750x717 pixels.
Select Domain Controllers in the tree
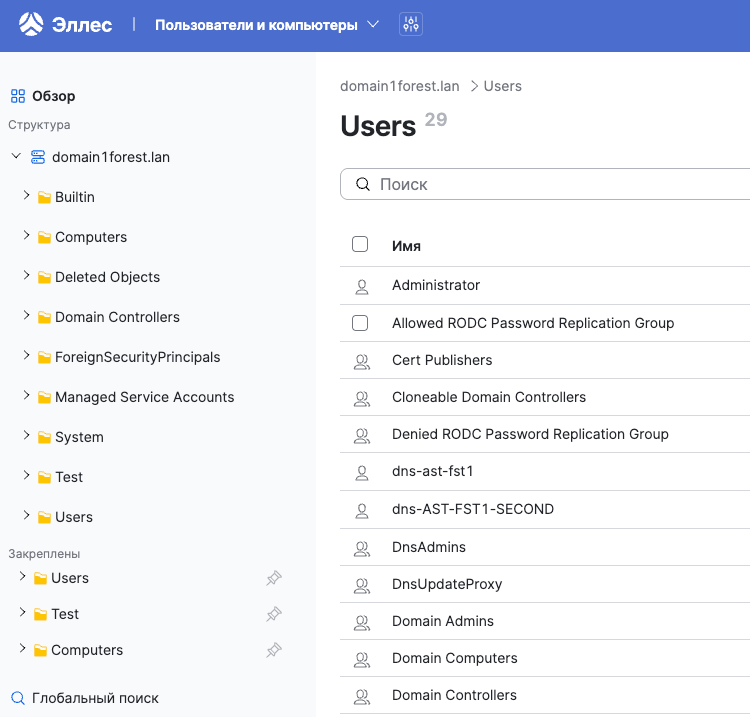click(117, 317)
